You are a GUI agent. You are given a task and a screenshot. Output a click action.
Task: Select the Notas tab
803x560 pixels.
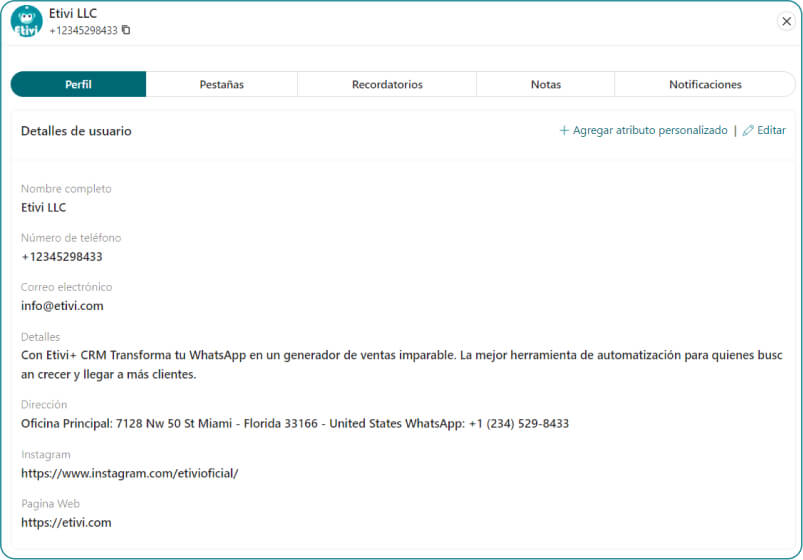click(545, 85)
